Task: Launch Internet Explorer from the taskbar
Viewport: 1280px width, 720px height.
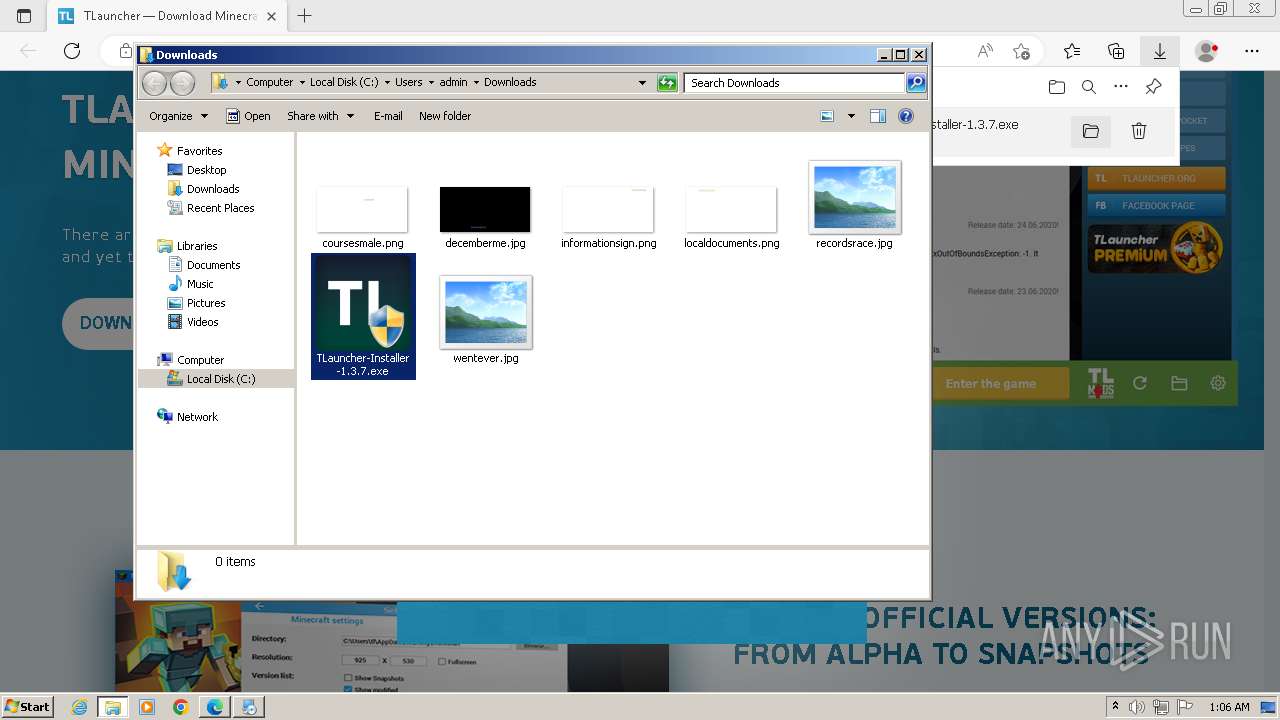Action: (80, 707)
